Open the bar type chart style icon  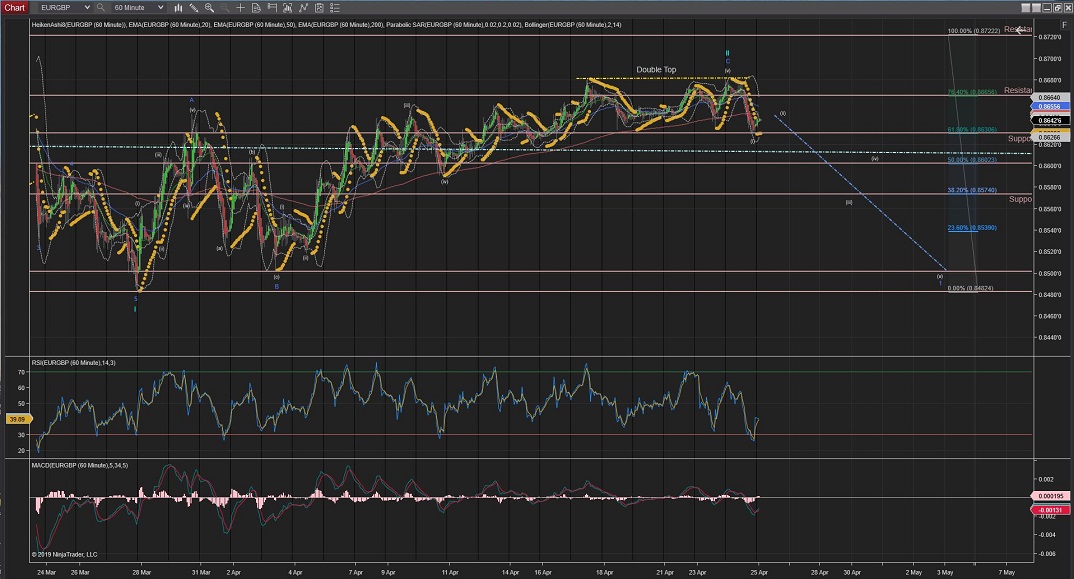tap(180, 7)
